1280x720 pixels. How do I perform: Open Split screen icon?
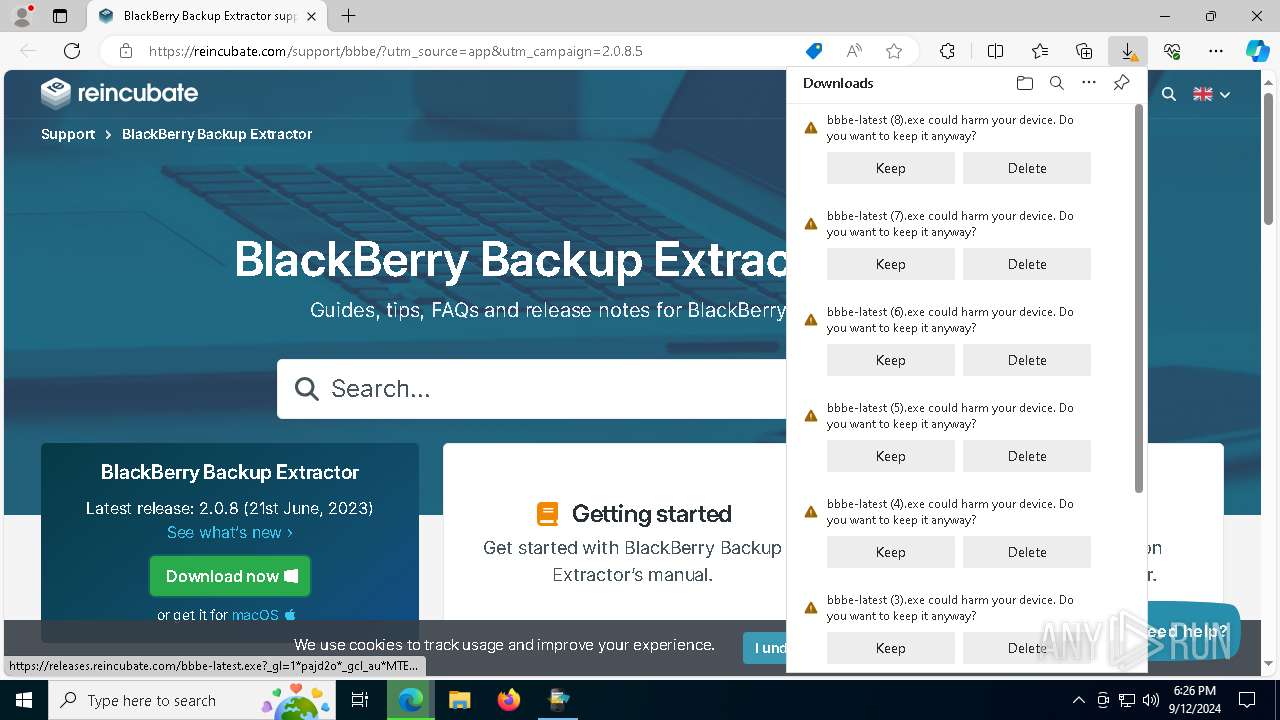pyautogui.click(x=995, y=51)
